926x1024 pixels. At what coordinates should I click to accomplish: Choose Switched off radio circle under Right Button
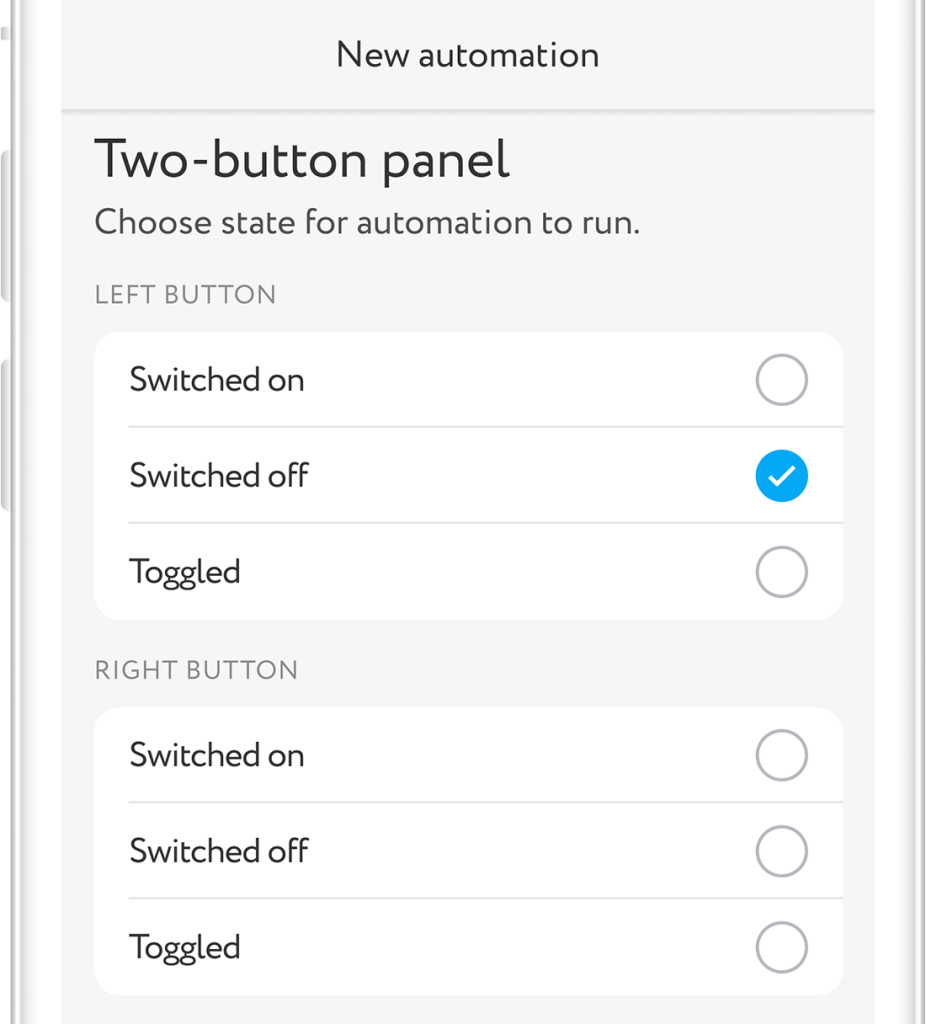781,851
